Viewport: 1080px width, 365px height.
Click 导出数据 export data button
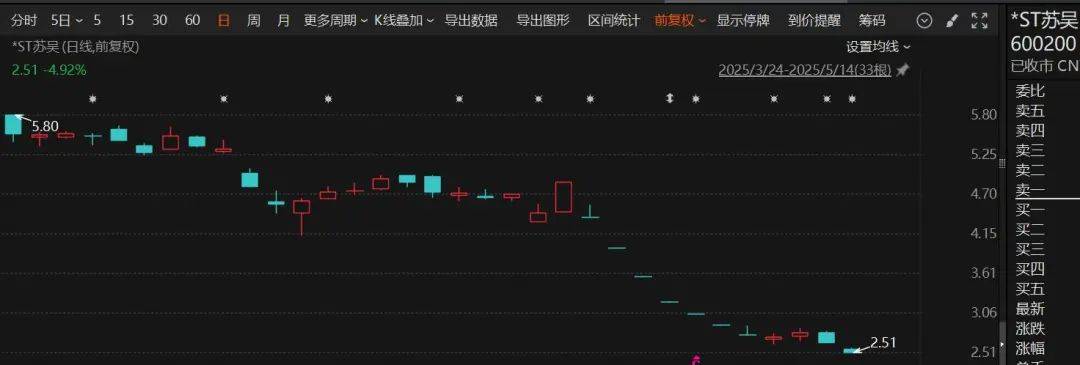(471, 21)
